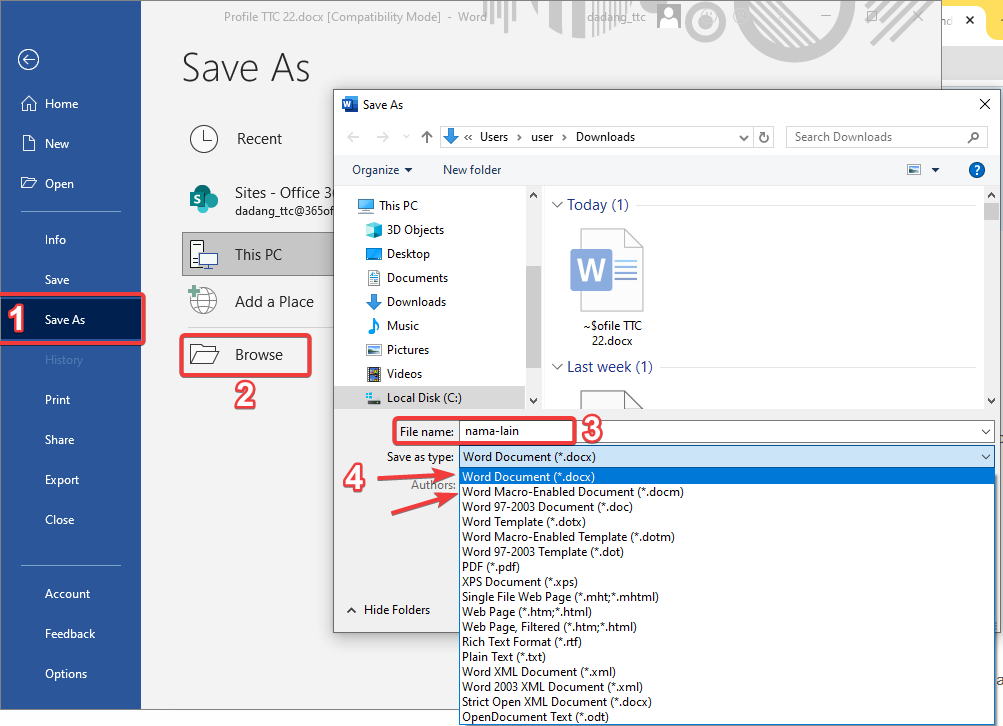The height and width of the screenshot is (726, 1003).
Task: Click into the File name field
Action: (515, 431)
